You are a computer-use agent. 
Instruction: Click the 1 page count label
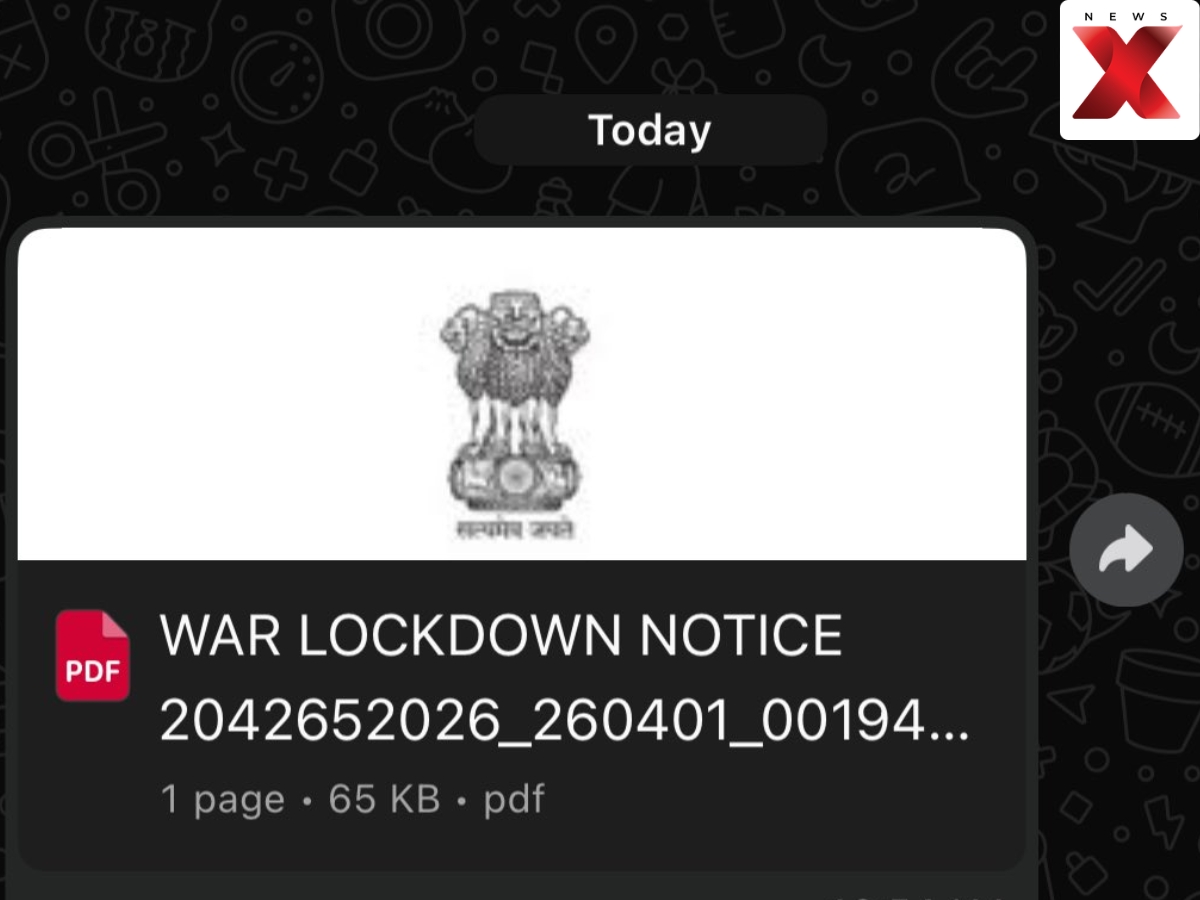[223, 800]
